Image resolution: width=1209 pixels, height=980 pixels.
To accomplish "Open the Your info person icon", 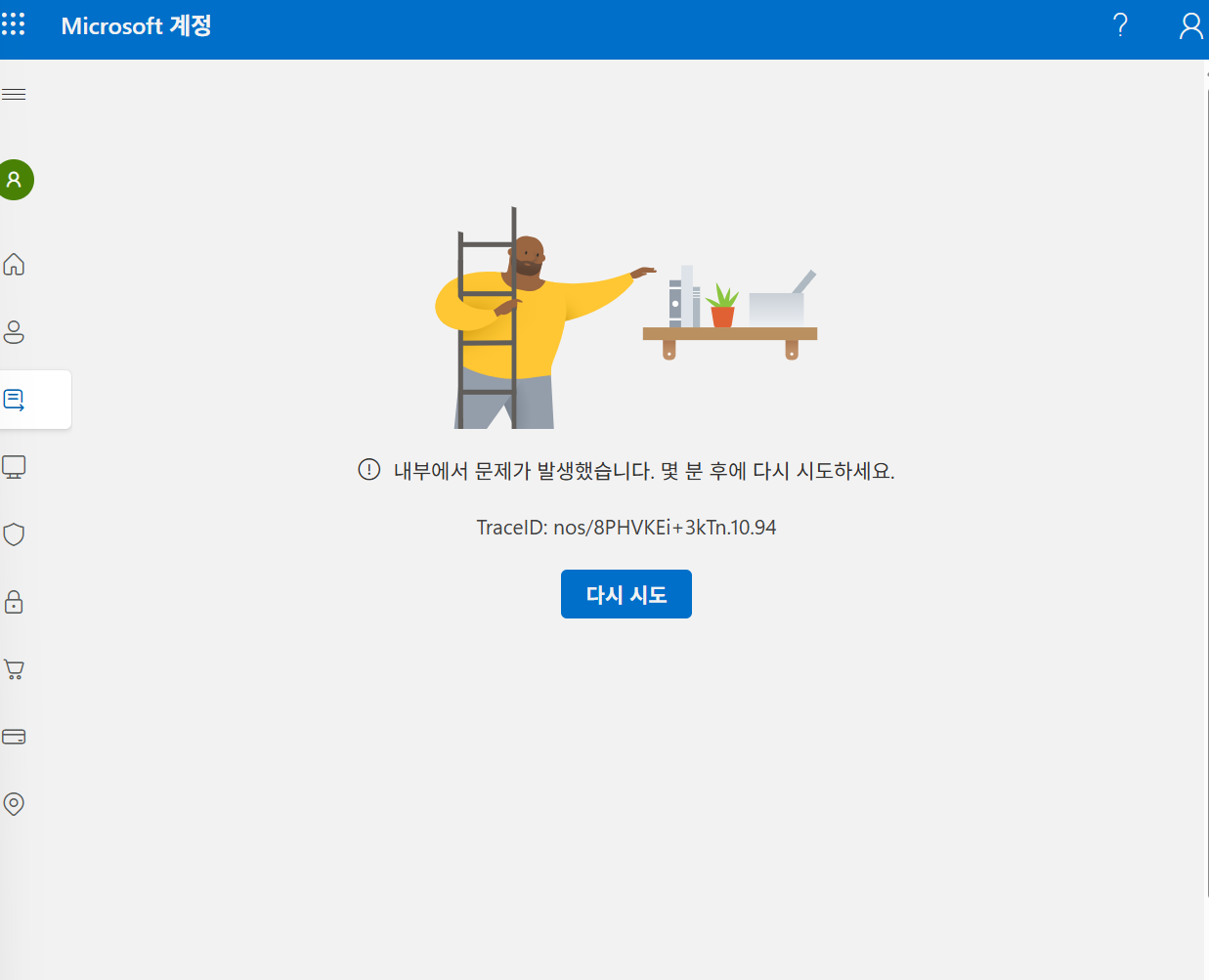I will (x=14, y=332).
